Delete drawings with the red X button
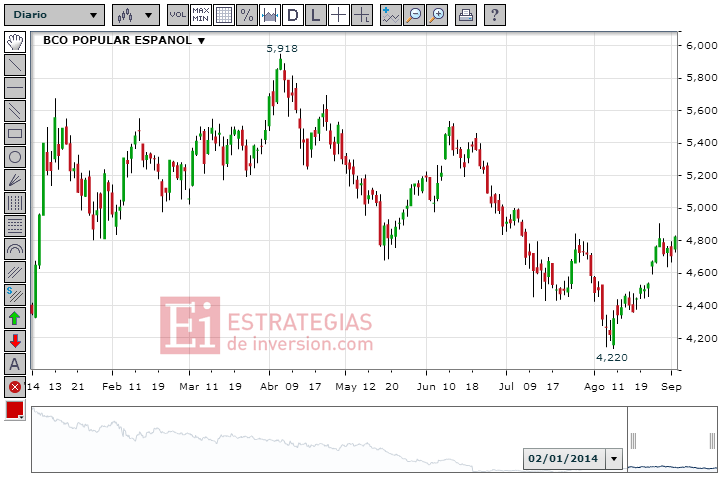The width and height of the screenshot is (721, 478). point(15,387)
